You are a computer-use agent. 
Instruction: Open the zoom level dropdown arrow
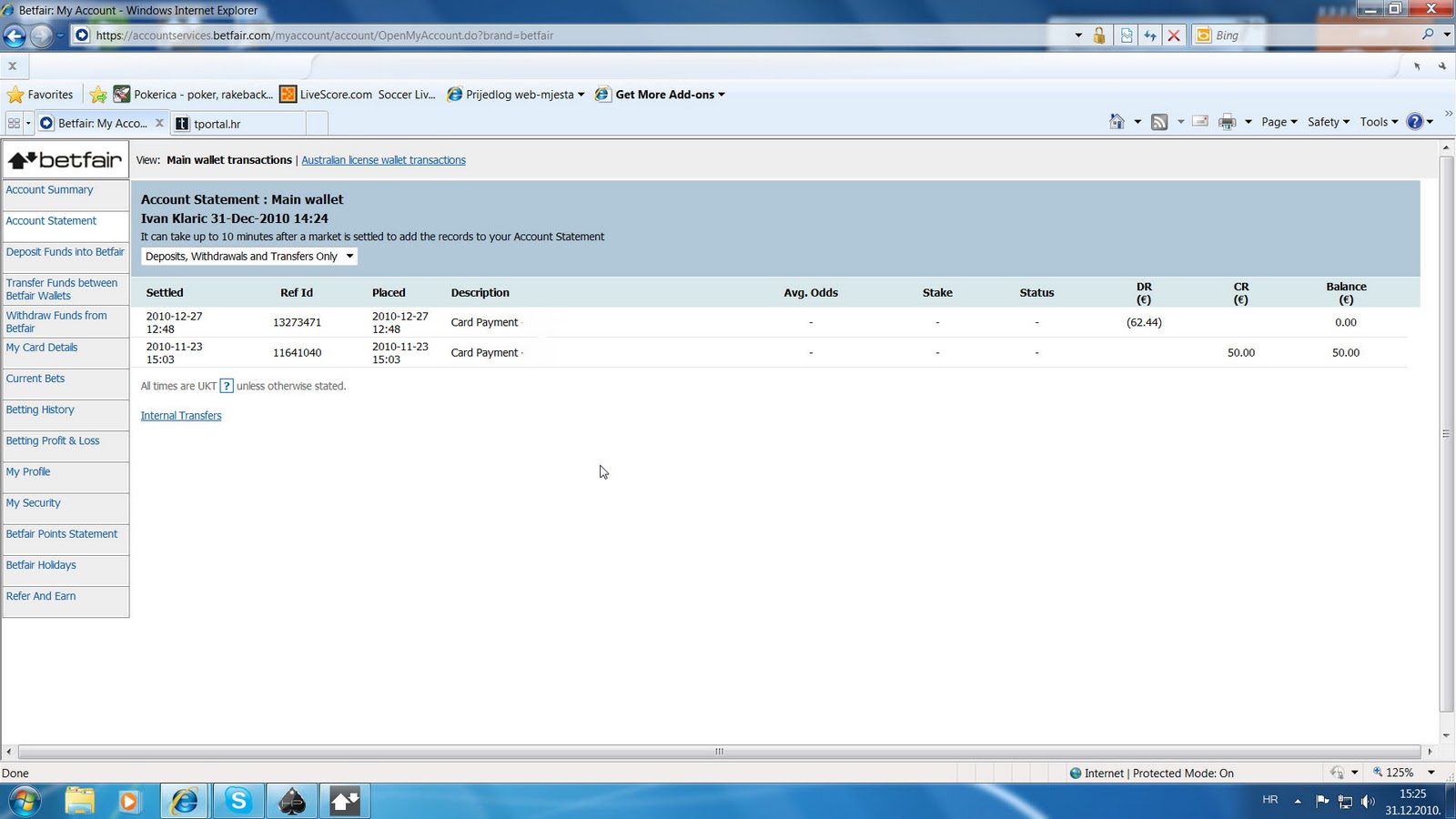1431,773
